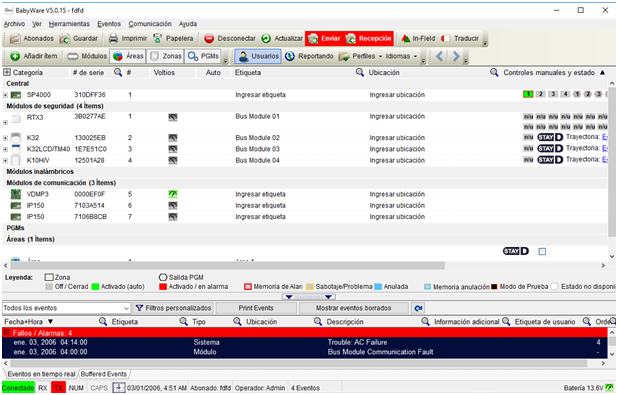Select the AC Failure trouble event row
The width and height of the screenshot is (618, 395).
tap(305, 342)
